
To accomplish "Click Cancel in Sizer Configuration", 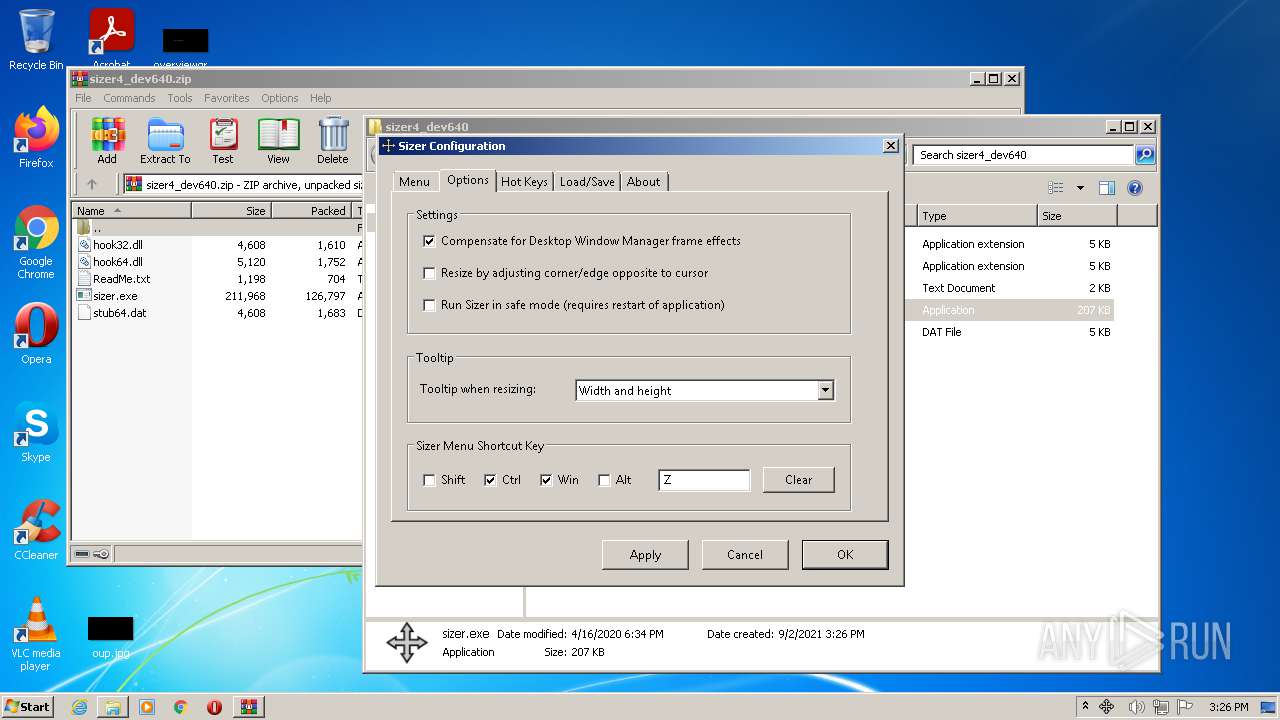I will click(745, 555).
